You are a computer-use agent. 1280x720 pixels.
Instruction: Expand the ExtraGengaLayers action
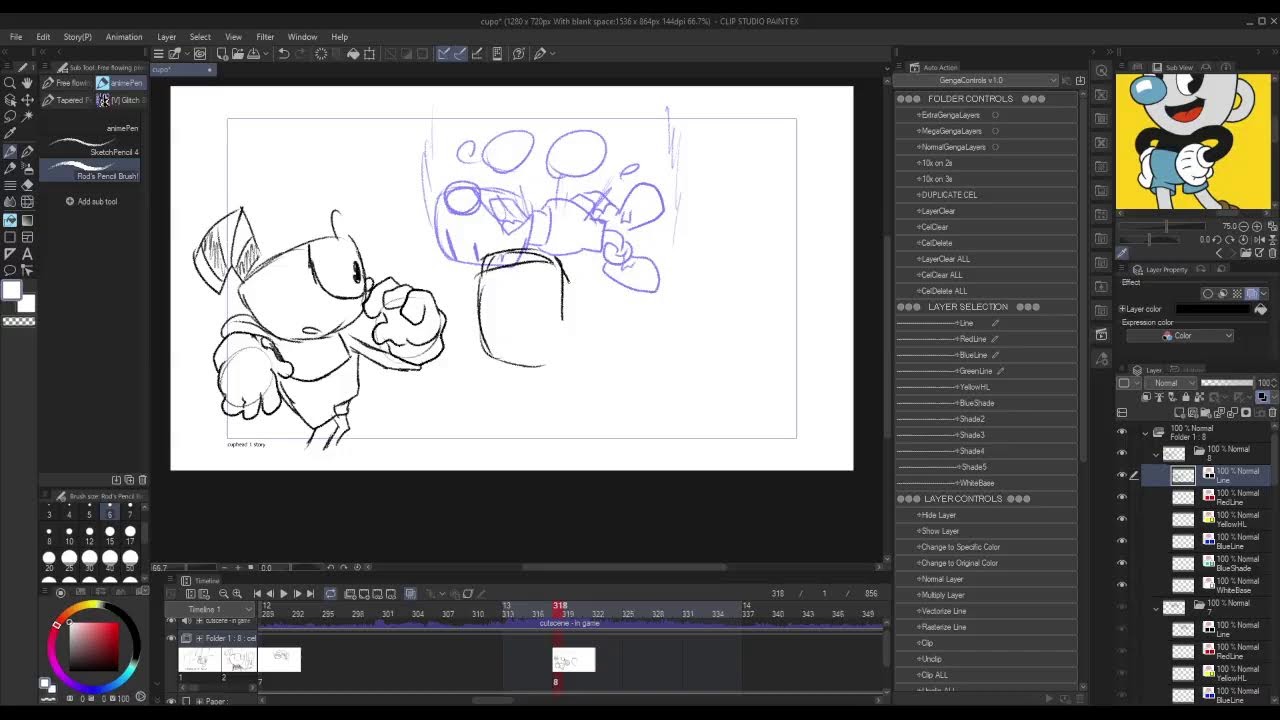919,115
